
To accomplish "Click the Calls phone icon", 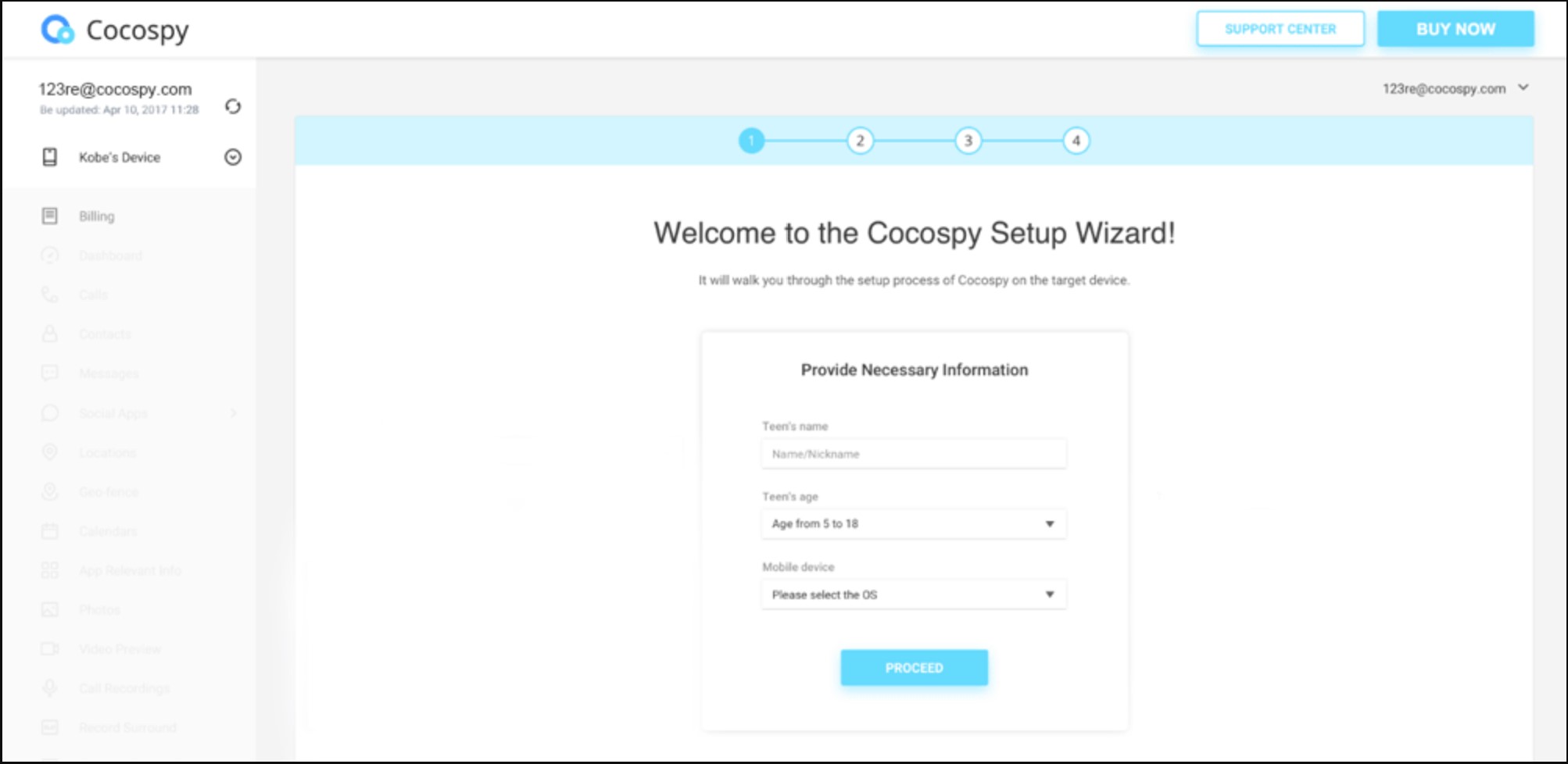I will click(x=49, y=295).
